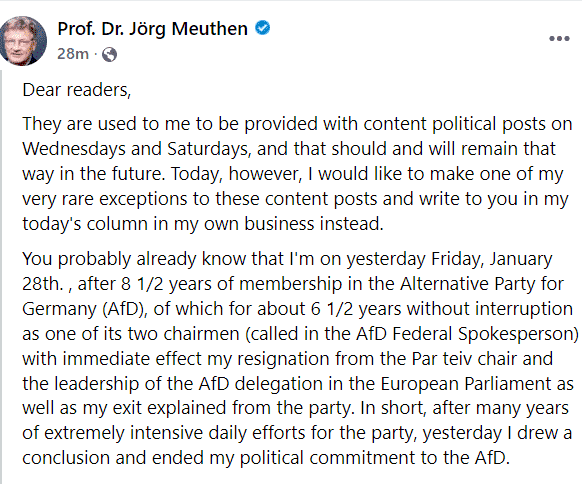The width and height of the screenshot is (582, 484).
Task: Click the 28m post timestamp
Action: pyautogui.click(x=73, y=54)
